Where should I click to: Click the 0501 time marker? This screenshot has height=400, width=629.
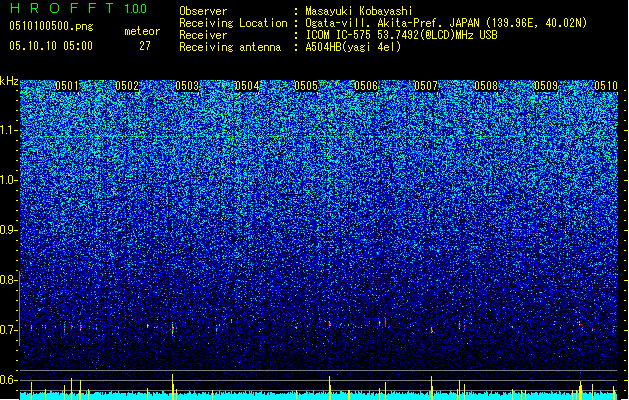coord(67,86)
